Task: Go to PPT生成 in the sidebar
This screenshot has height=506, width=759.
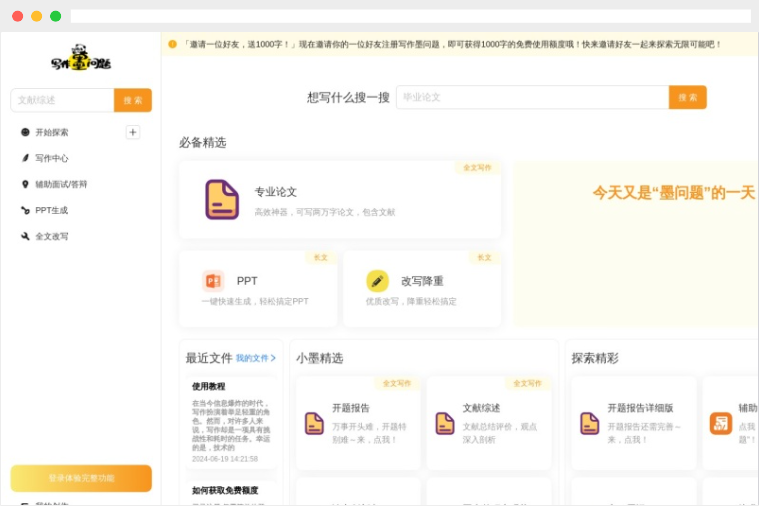Action: tap(51, 210)
